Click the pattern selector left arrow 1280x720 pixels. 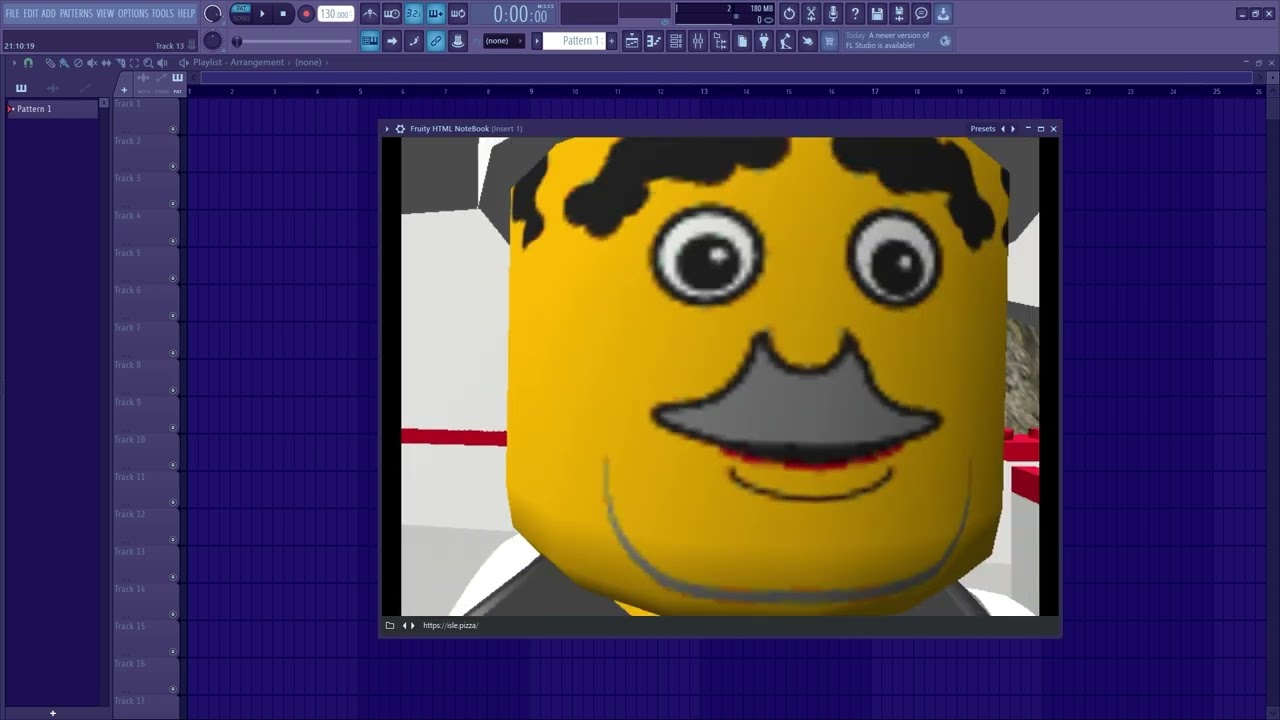[537, 41]
